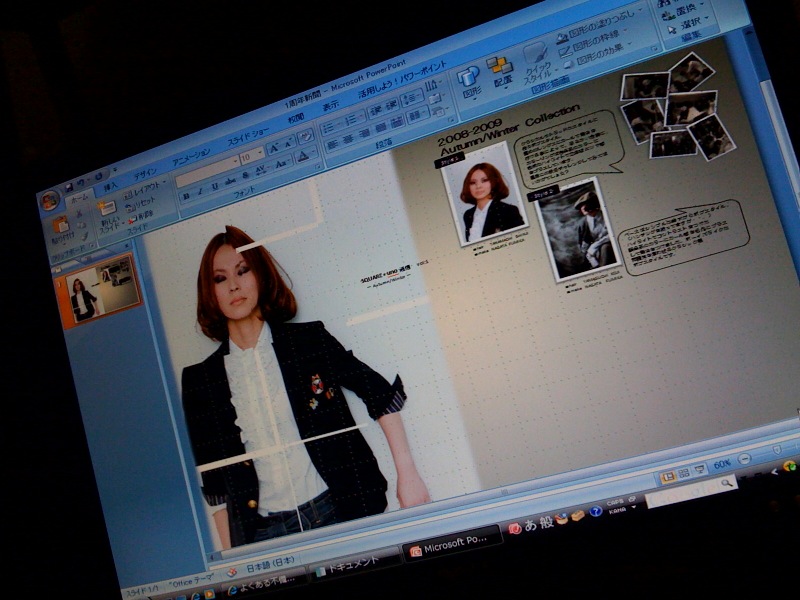Click the ドキュメント taskbar button
Image resolution: width=800 pixels, height=600 pixels.
[355, 565]
